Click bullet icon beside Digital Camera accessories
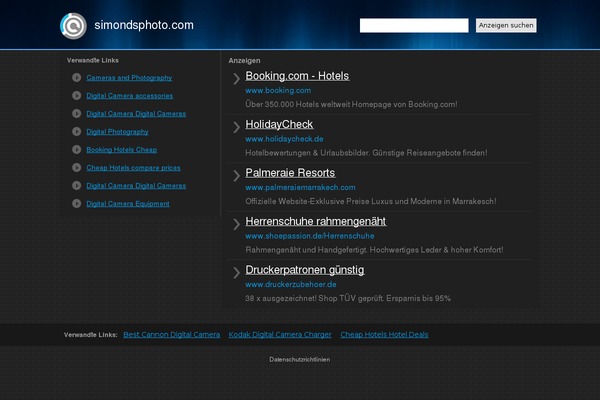600x400 pixels. [x=77, y=96]
